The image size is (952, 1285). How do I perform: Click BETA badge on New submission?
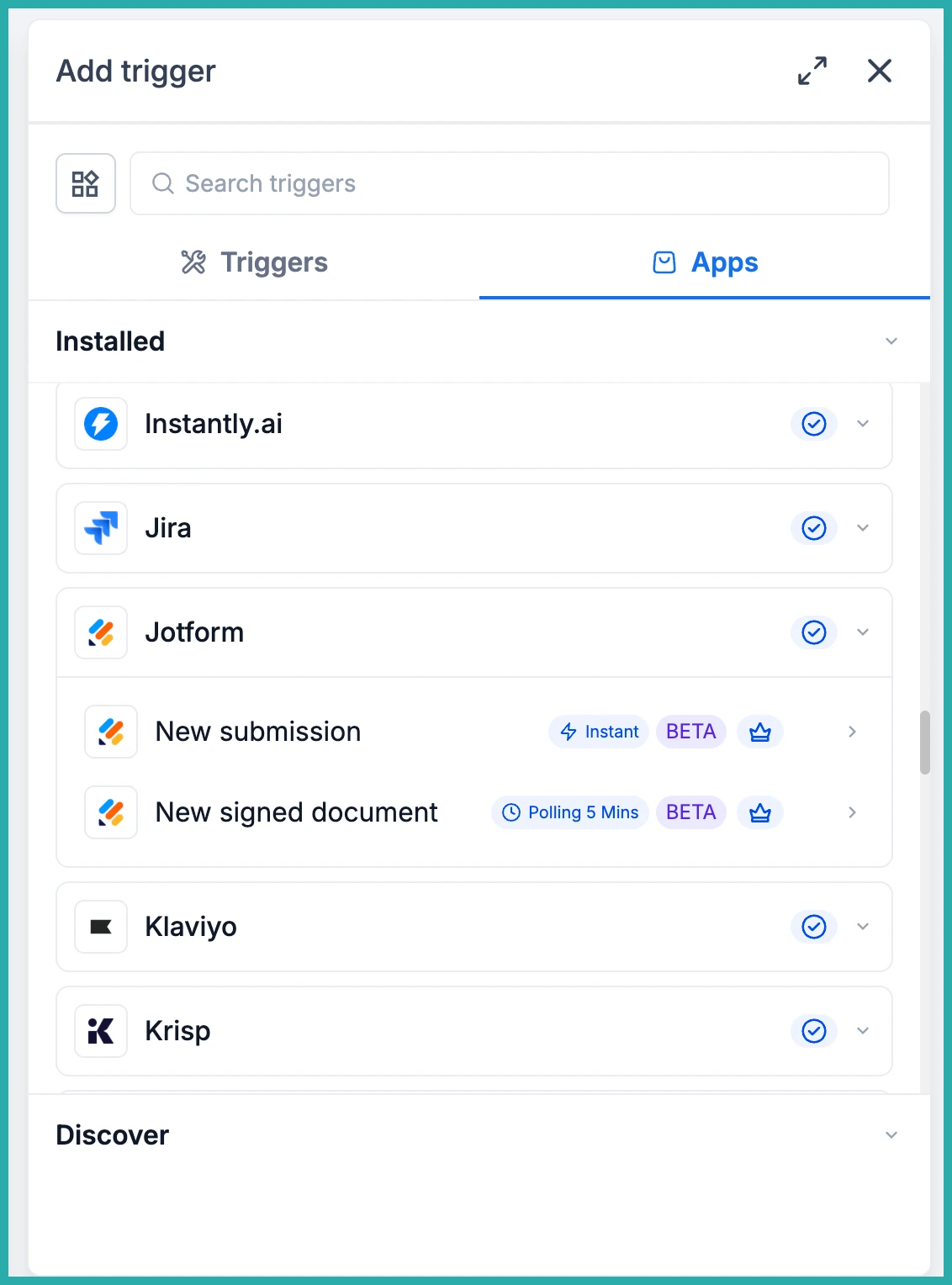click(691, 732)
